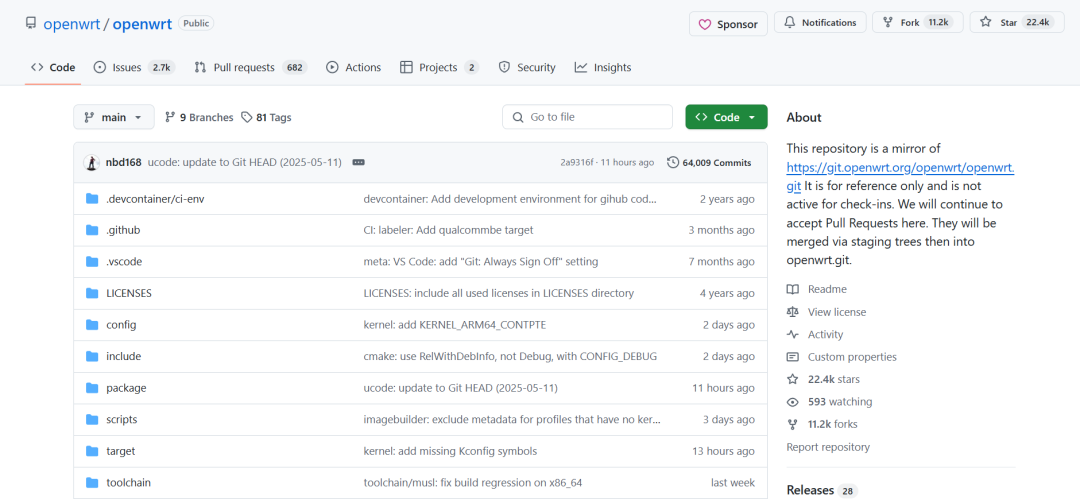1080x499 pixels.
Task: Open the toolchain directory name
Action: (128, 482)
